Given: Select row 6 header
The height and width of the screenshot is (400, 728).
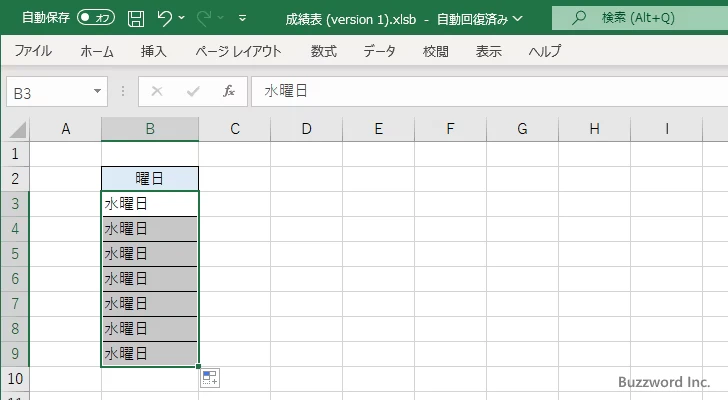Looking at the screenshot, I should (15, 279).
